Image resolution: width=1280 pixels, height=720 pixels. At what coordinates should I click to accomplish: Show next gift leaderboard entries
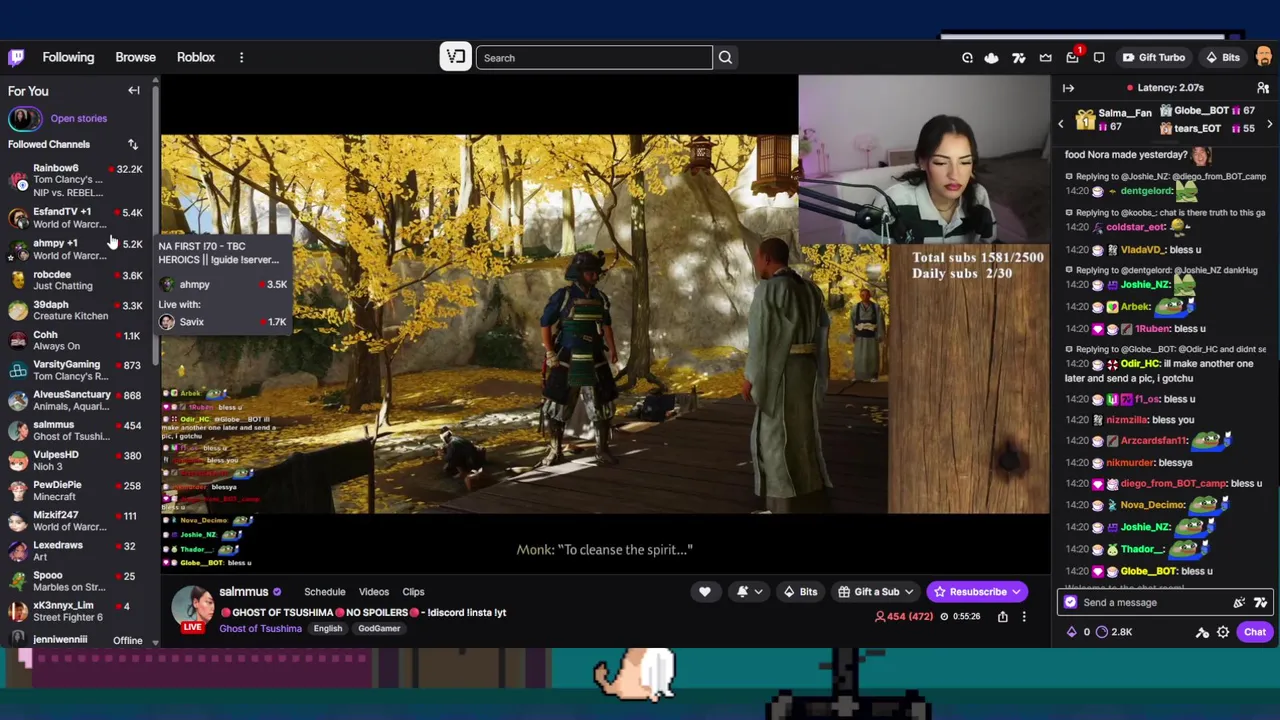point(1270,124)
